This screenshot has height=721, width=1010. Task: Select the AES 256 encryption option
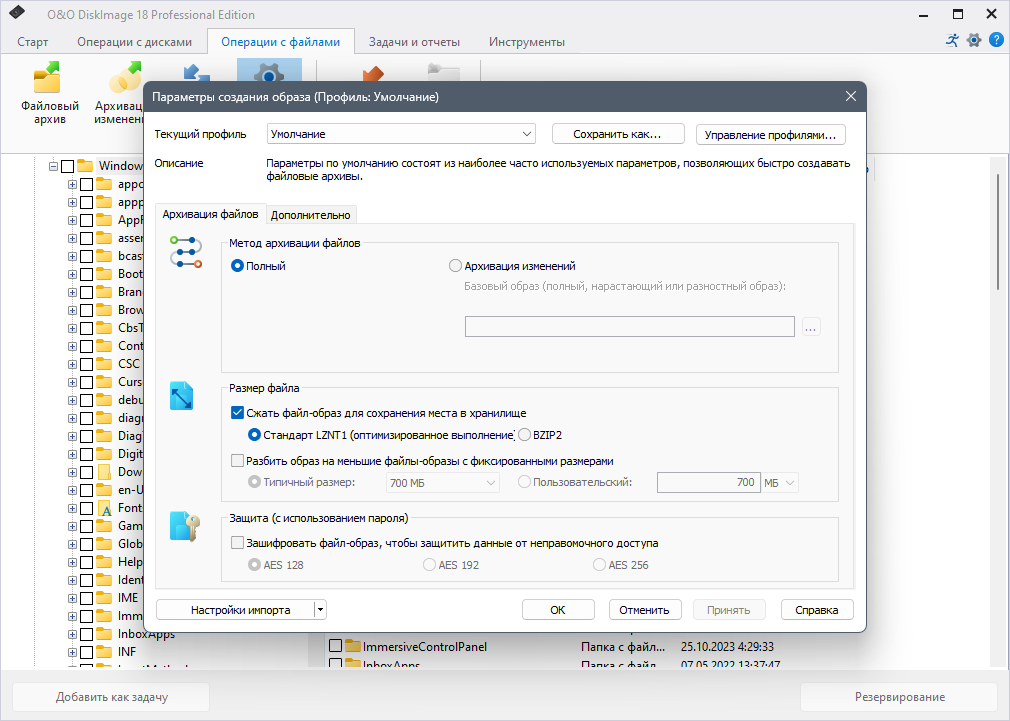tap(599, 565)
